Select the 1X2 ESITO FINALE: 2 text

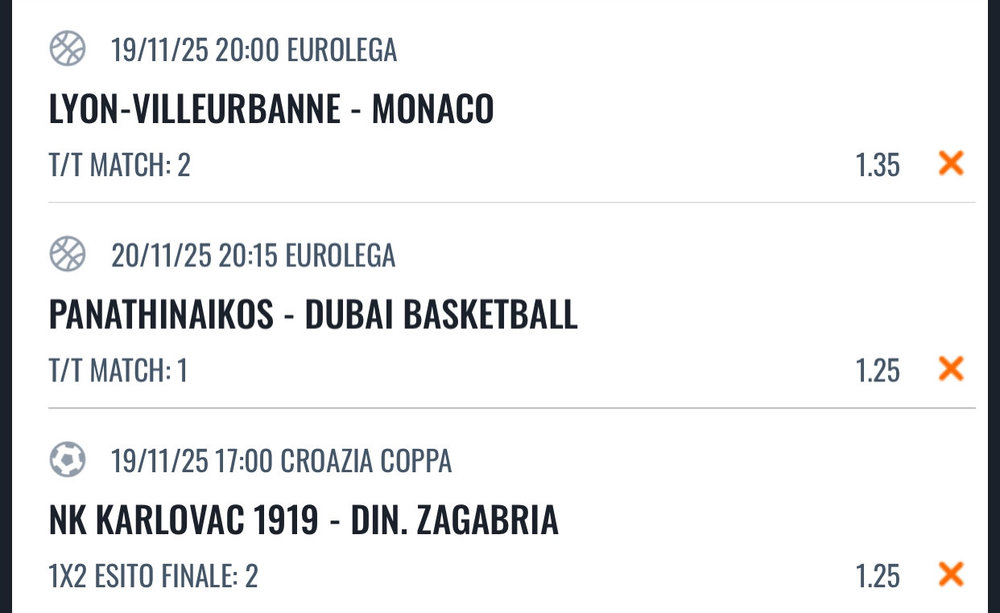(153, 575)
